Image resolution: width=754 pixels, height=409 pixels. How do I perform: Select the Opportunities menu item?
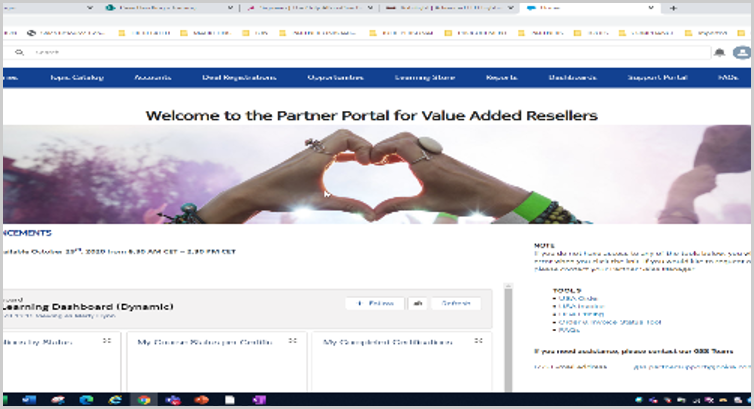click(335, 78)
